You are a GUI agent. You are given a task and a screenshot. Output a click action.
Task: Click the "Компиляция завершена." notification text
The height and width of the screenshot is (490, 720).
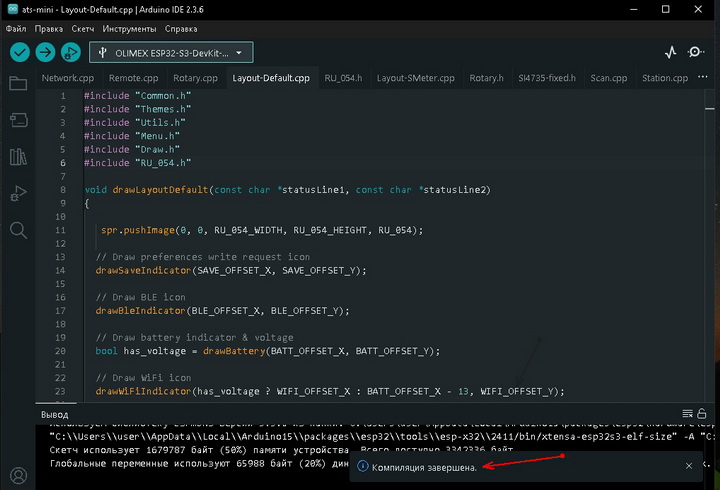coord(424,467)
